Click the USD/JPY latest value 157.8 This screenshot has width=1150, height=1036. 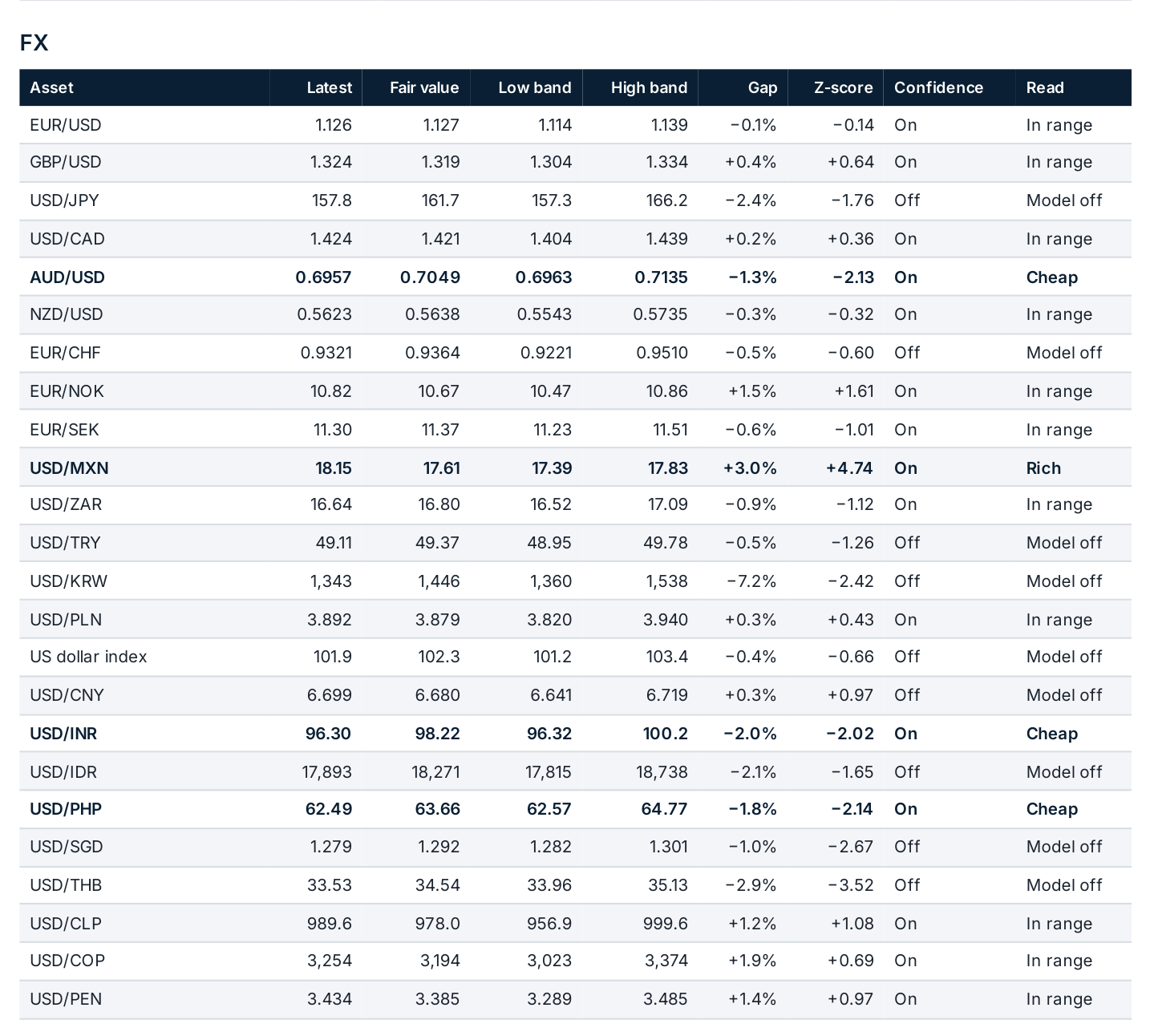tap(332, 200)
